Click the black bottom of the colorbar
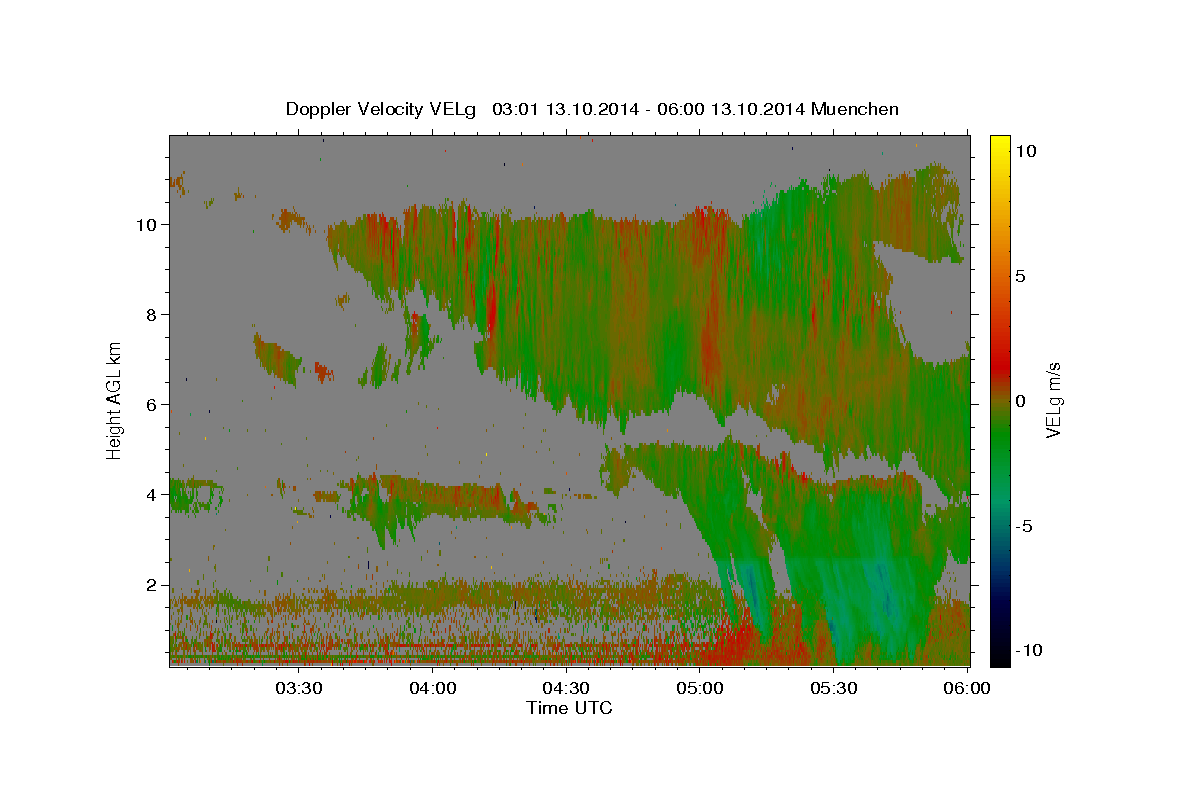The image size is (1200, 800). point(1000,658)
